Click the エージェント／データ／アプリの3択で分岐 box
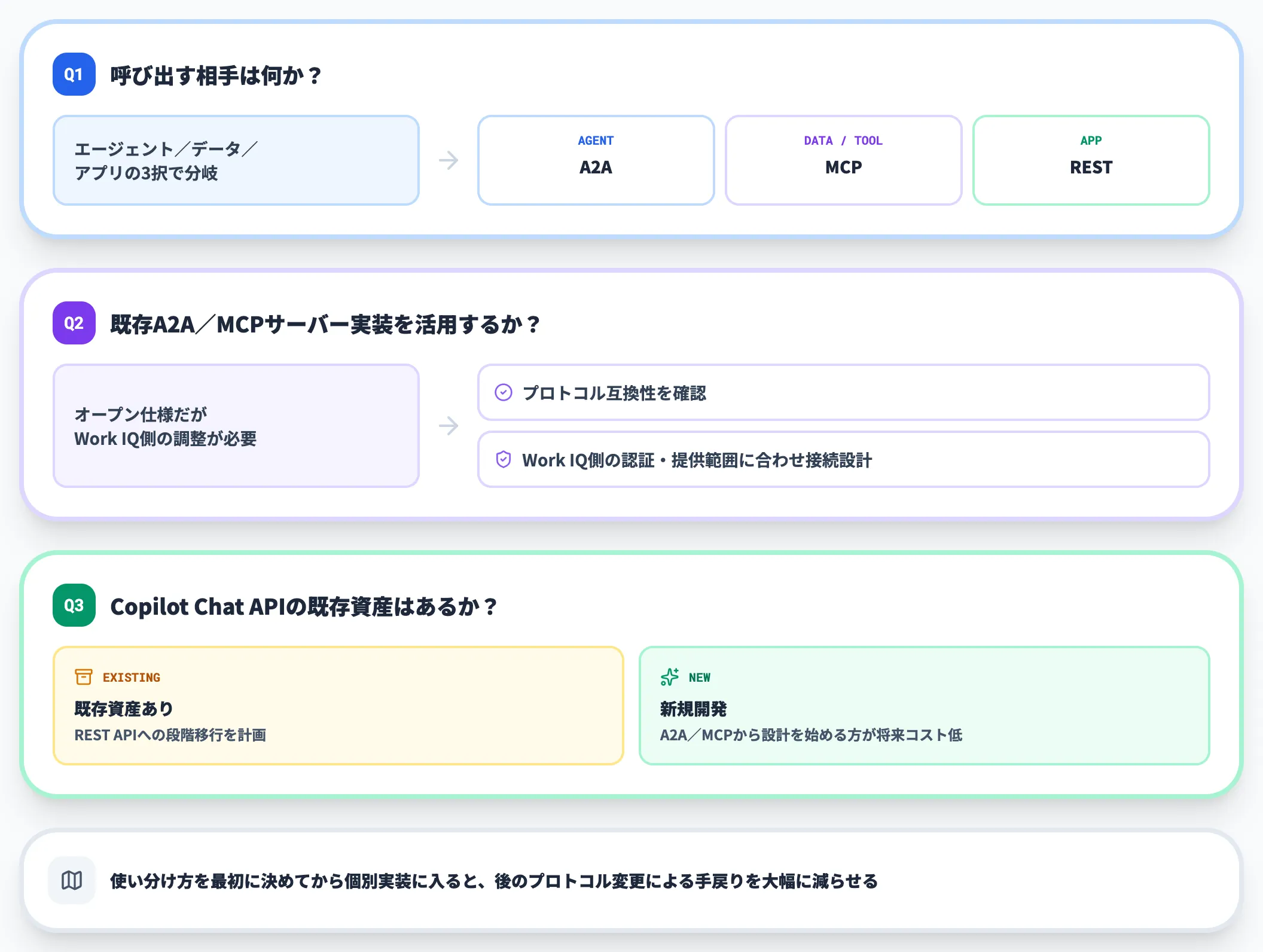Screen dimensions: 1263x952 click(236, 160)
